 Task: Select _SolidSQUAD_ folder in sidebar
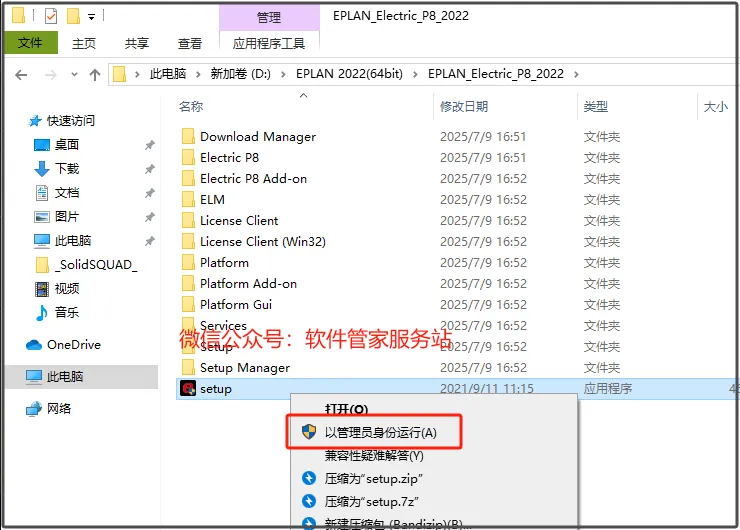pyautogui.click(x=96, y=265)
